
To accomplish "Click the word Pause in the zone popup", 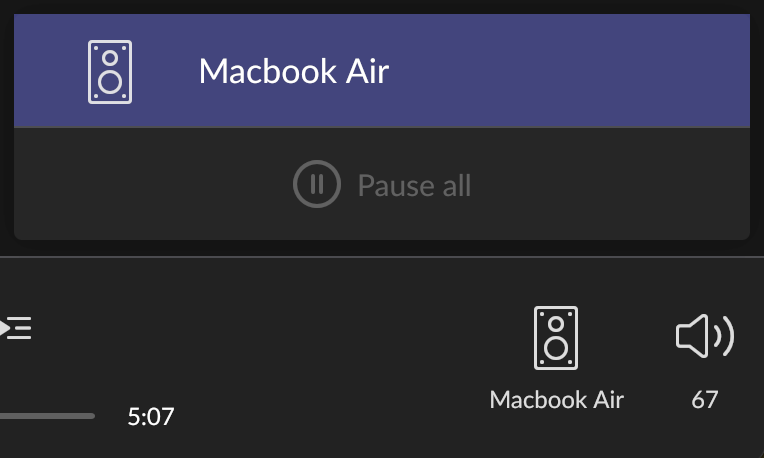I will (396, 185).
